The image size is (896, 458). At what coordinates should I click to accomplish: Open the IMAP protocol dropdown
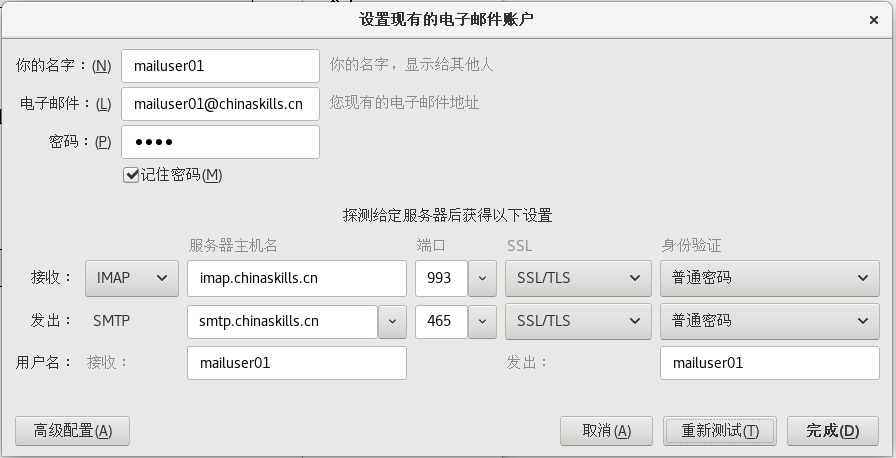[132, 278]
